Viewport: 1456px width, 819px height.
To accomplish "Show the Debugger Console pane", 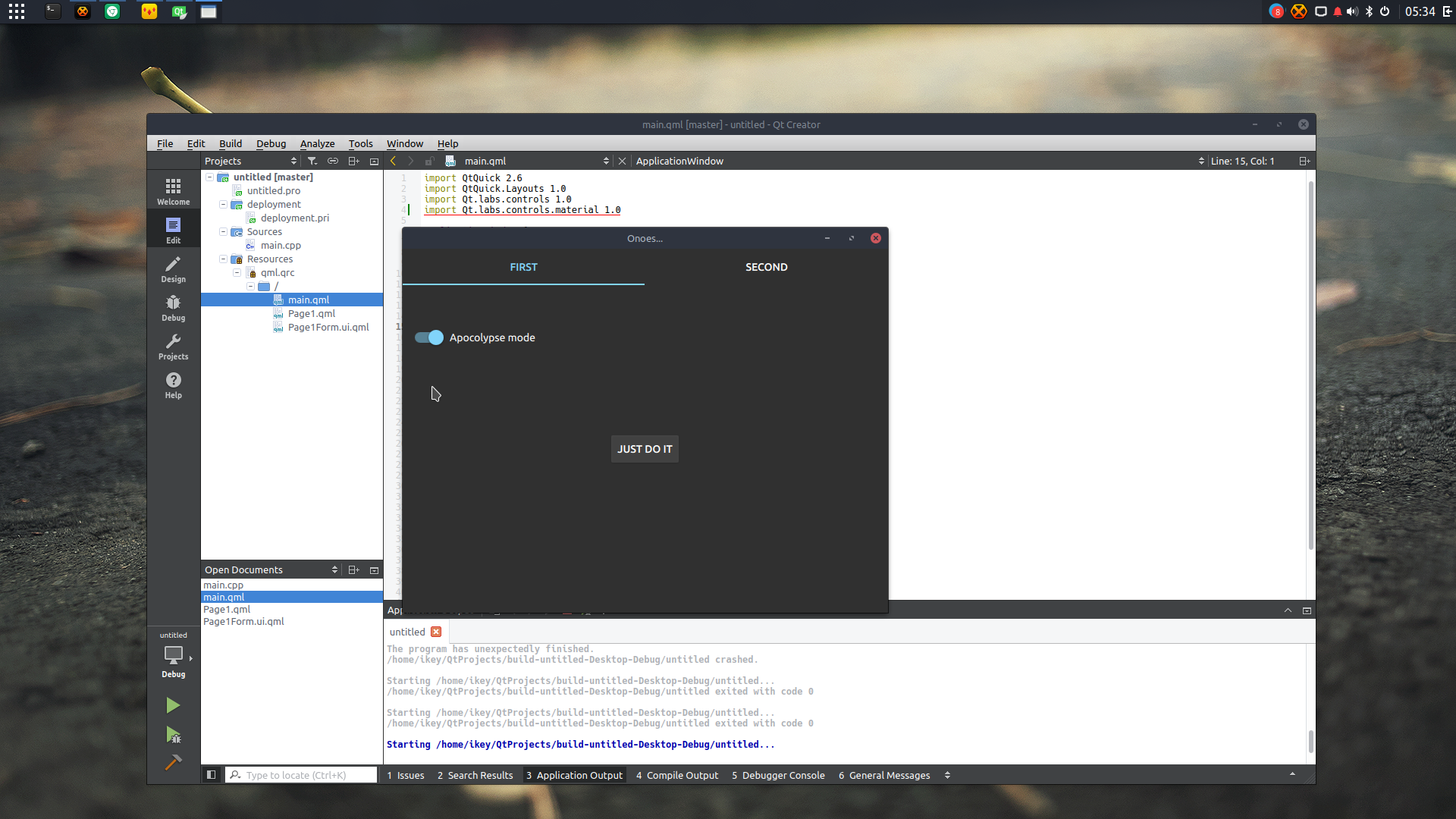I will (778, 775).
